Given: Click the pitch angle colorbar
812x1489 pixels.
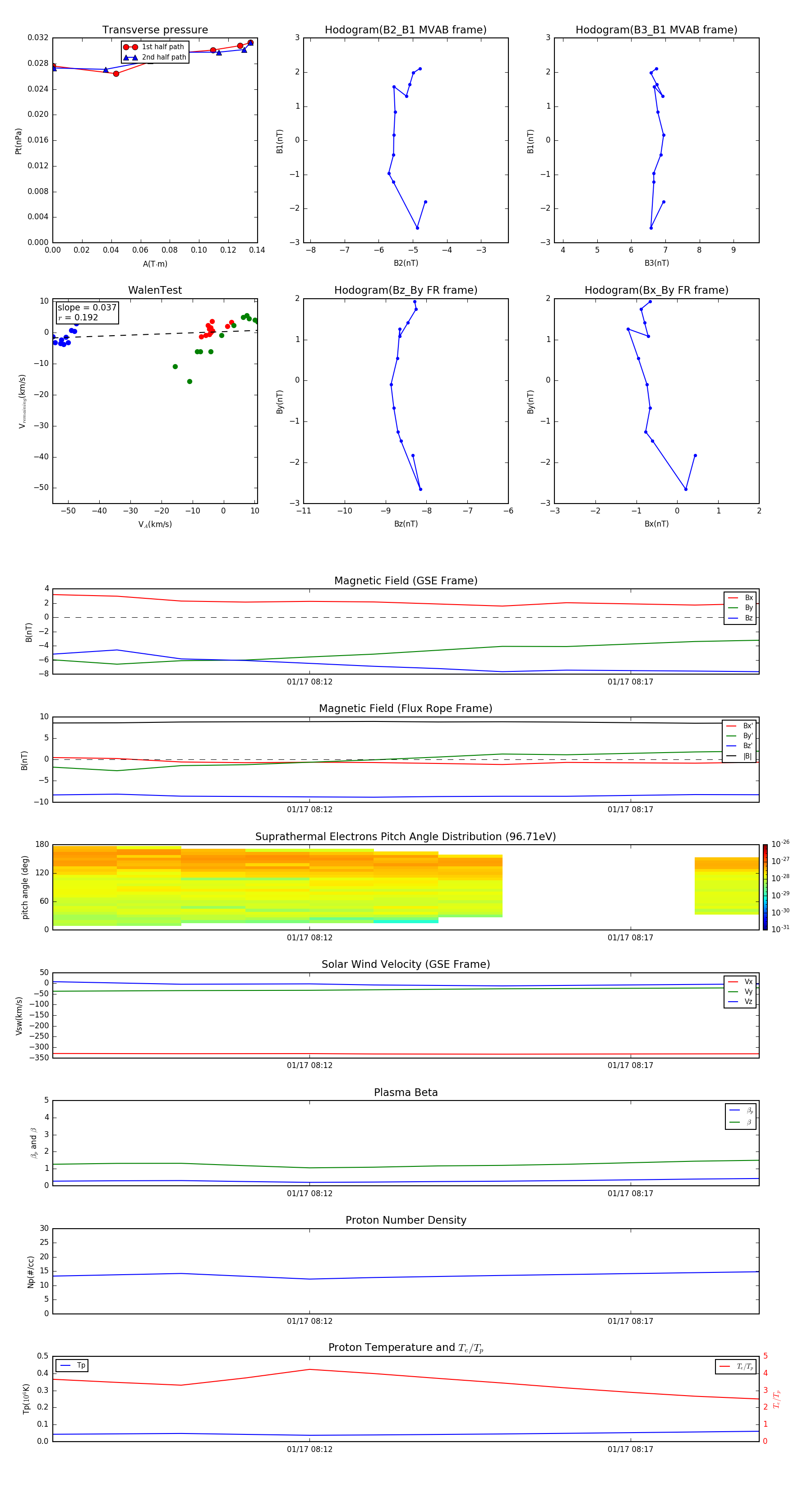Looking at the screenshot, I should click(765, 887).
